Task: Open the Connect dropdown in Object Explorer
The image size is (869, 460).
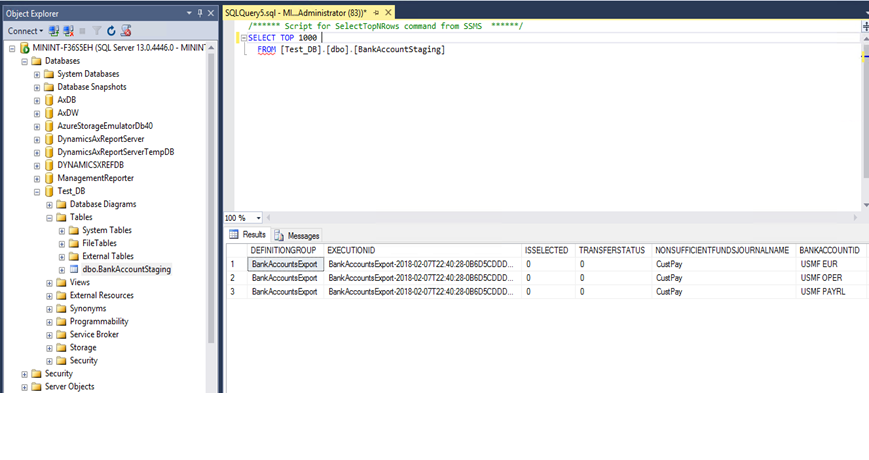Action: pyautogui.click(x=25, y=31)
